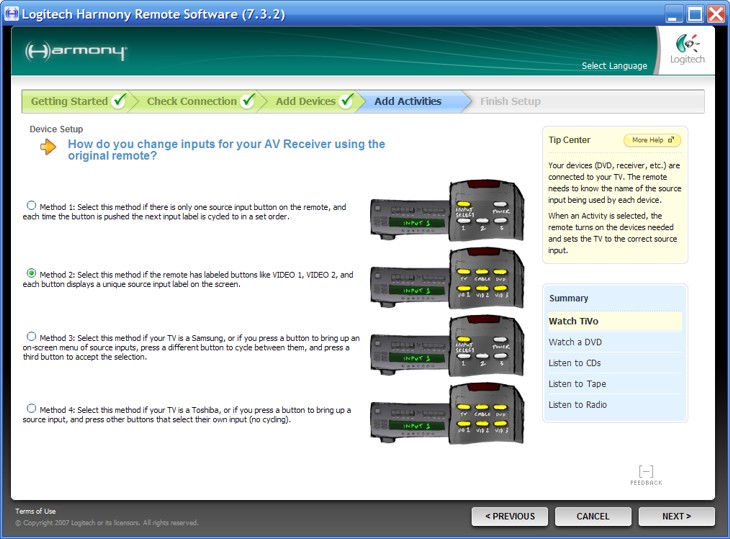Image resolution: width=730 pixels, height=539 pixels.
Task: Click the Method 2 description text
Action: point(188,279)
